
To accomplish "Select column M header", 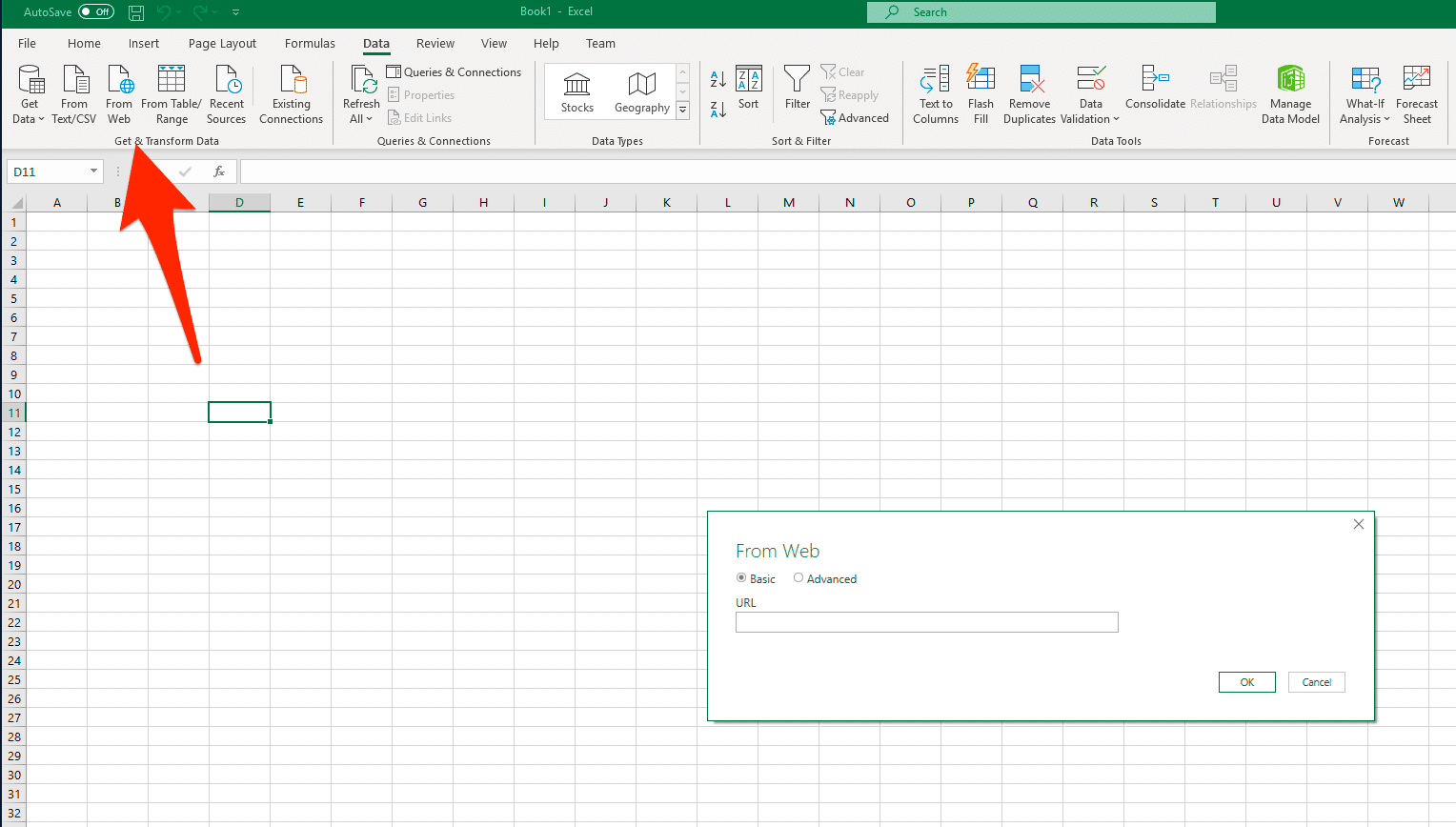I will [x=789, y=203].
